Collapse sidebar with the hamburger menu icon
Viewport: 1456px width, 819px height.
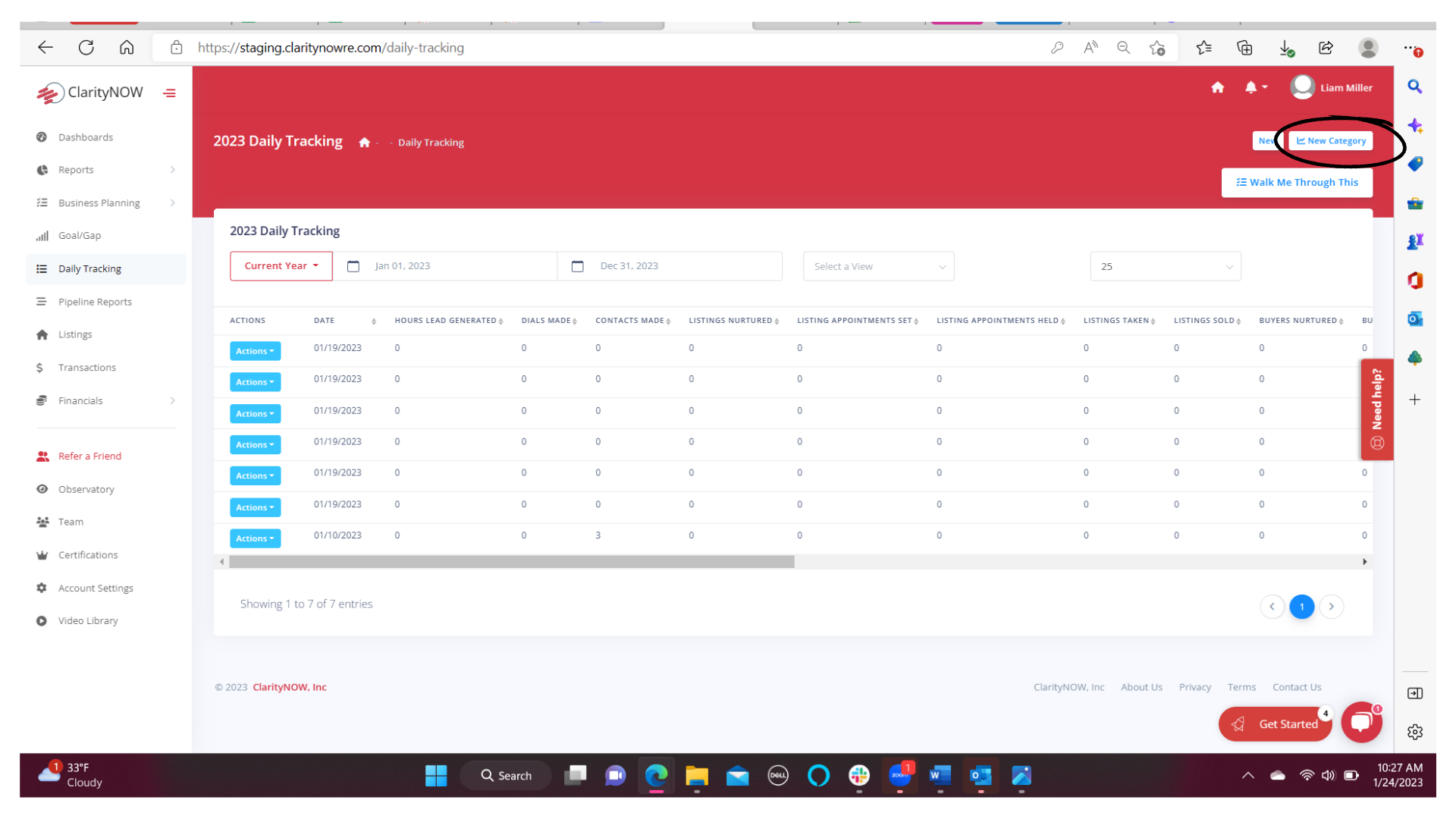tap(169, 93)
